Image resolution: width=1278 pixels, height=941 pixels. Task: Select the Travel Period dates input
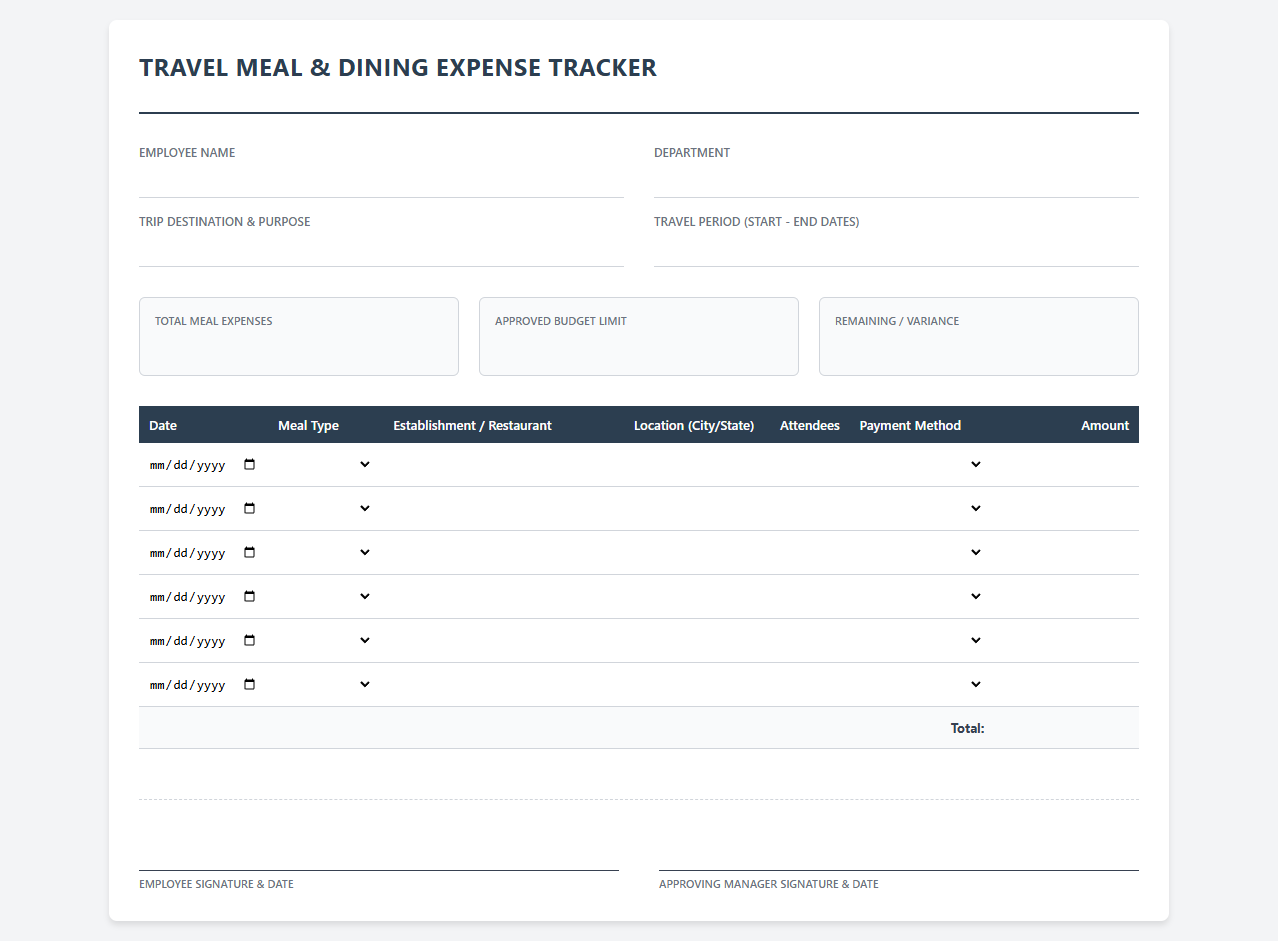point(896,250)
